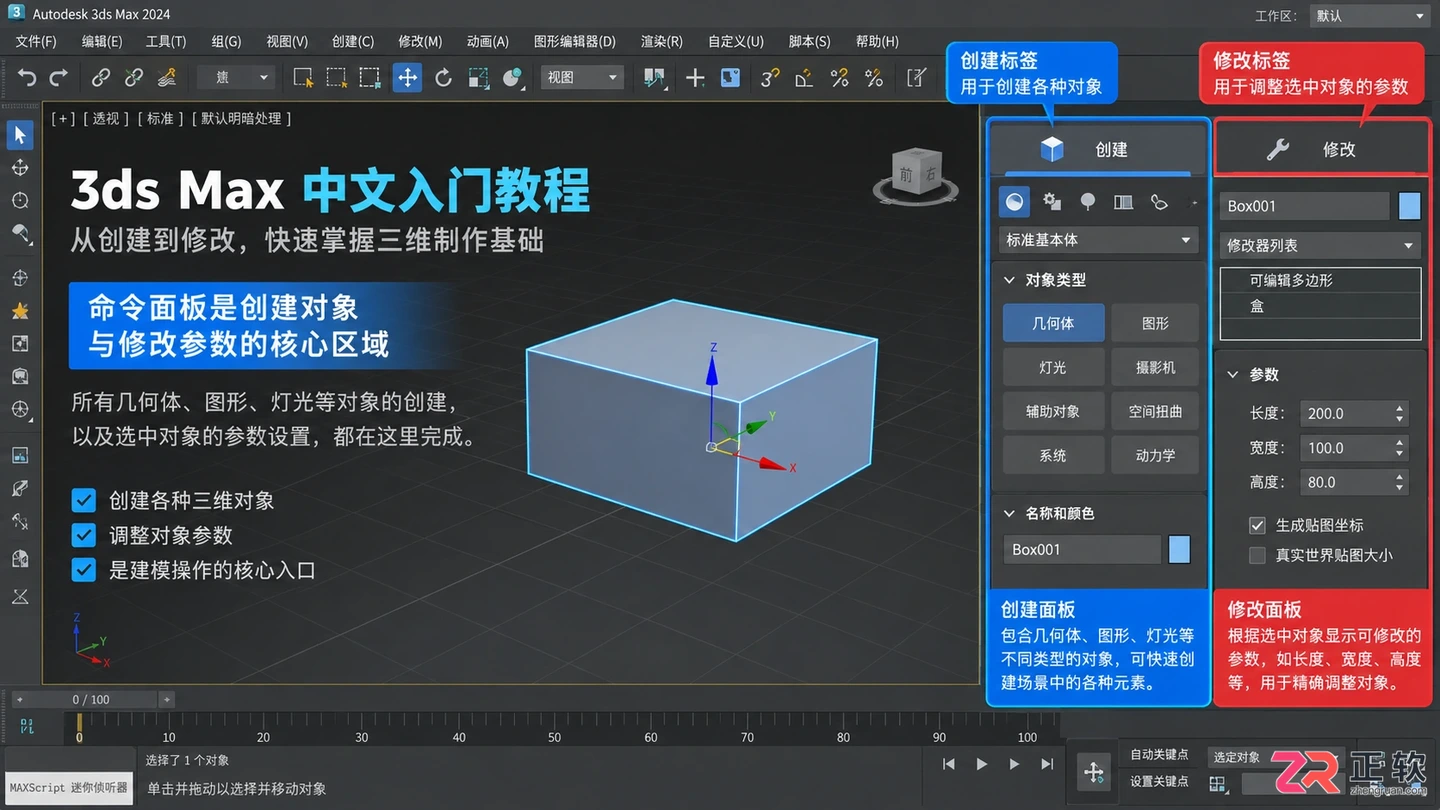Screen dimensions: 1440x810
Task: Click the key filters grid icon
Action: pyautogui.click(x=1218, y=785)
